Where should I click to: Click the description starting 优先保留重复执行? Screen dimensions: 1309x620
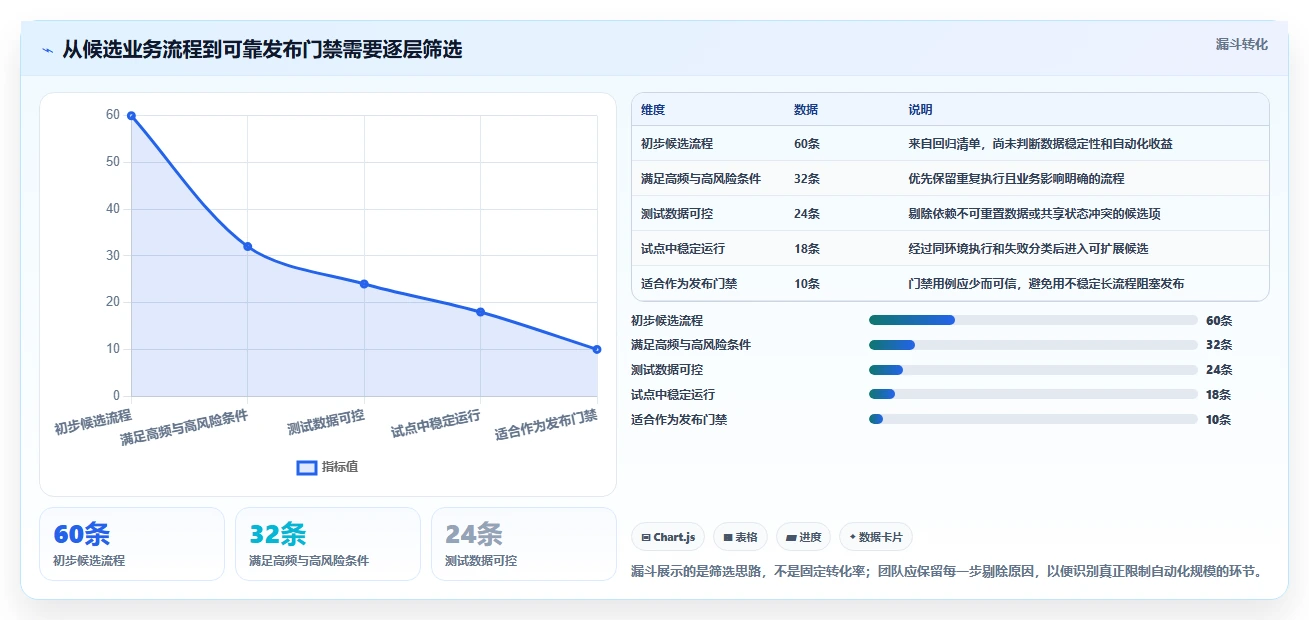tap(1016, 179)
